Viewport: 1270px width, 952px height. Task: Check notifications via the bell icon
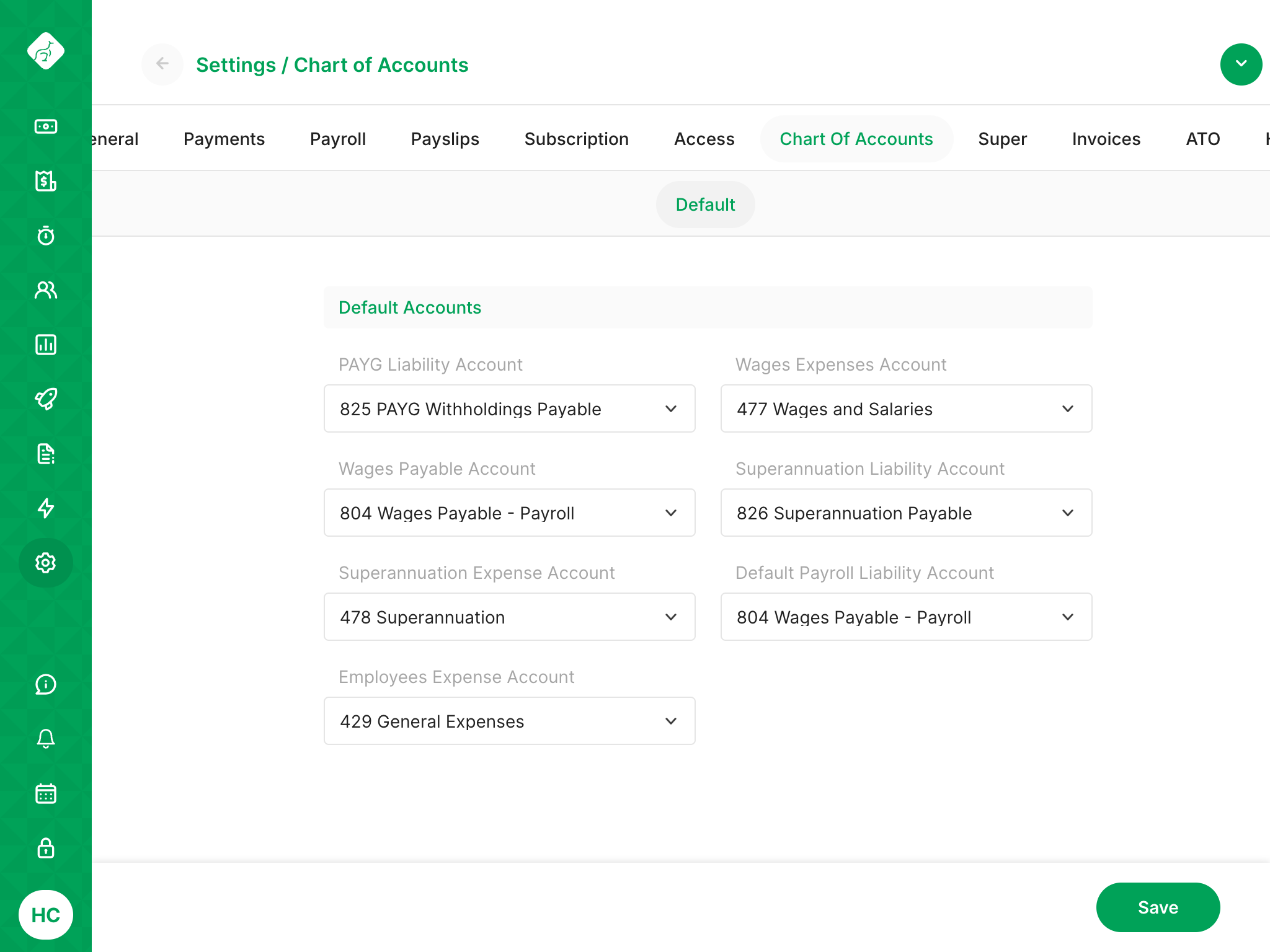pos(46,739)
